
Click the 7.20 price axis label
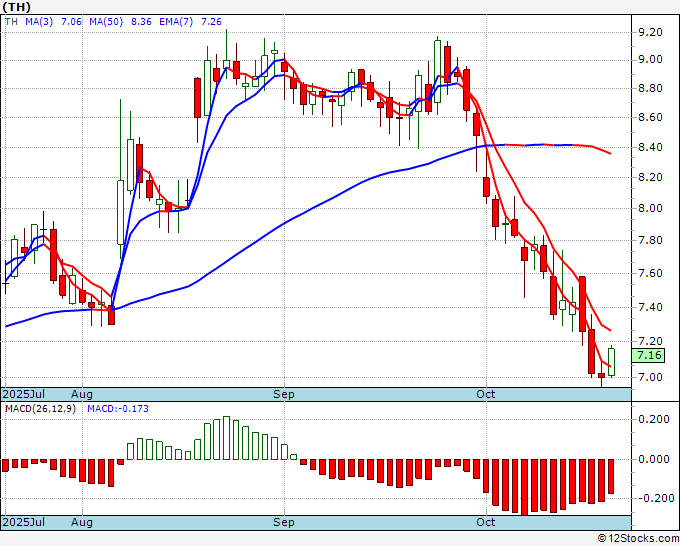pos(650,341)
